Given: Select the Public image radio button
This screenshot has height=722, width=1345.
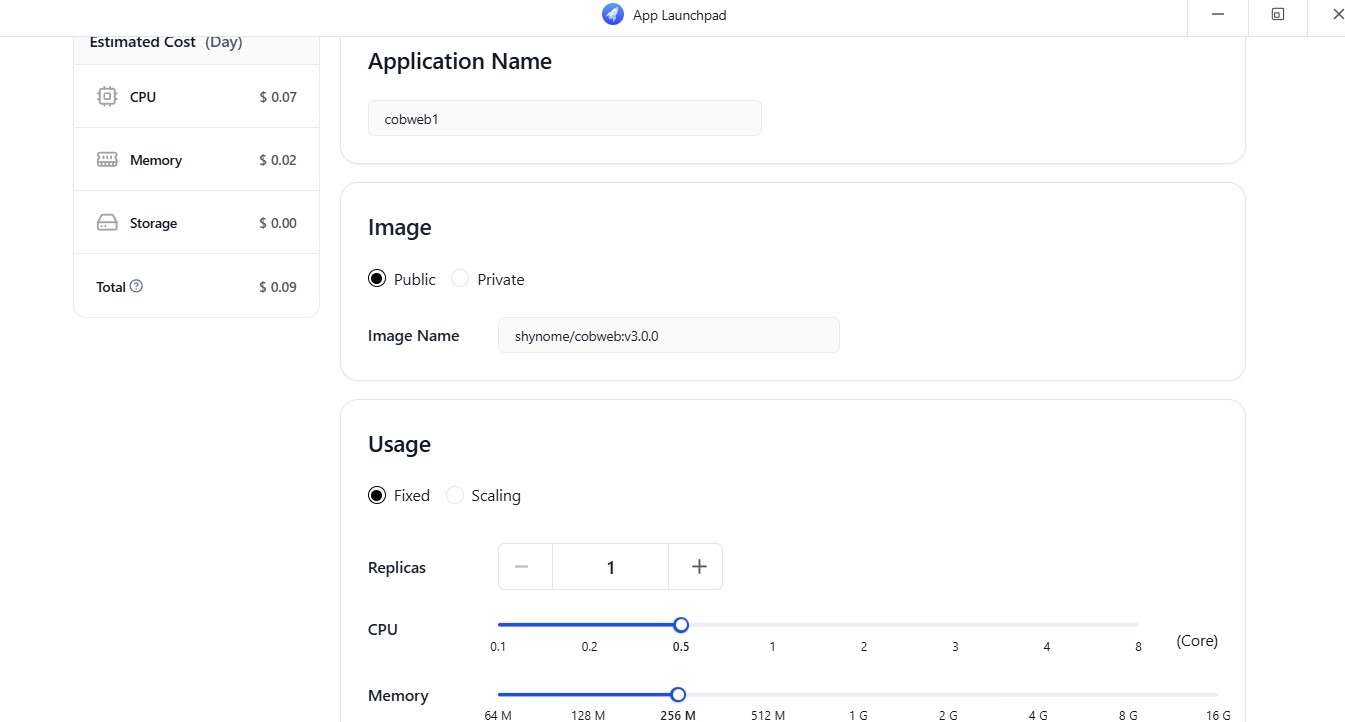Looking at the screenshot, I should pyautogui.click(x=377, y=279).
